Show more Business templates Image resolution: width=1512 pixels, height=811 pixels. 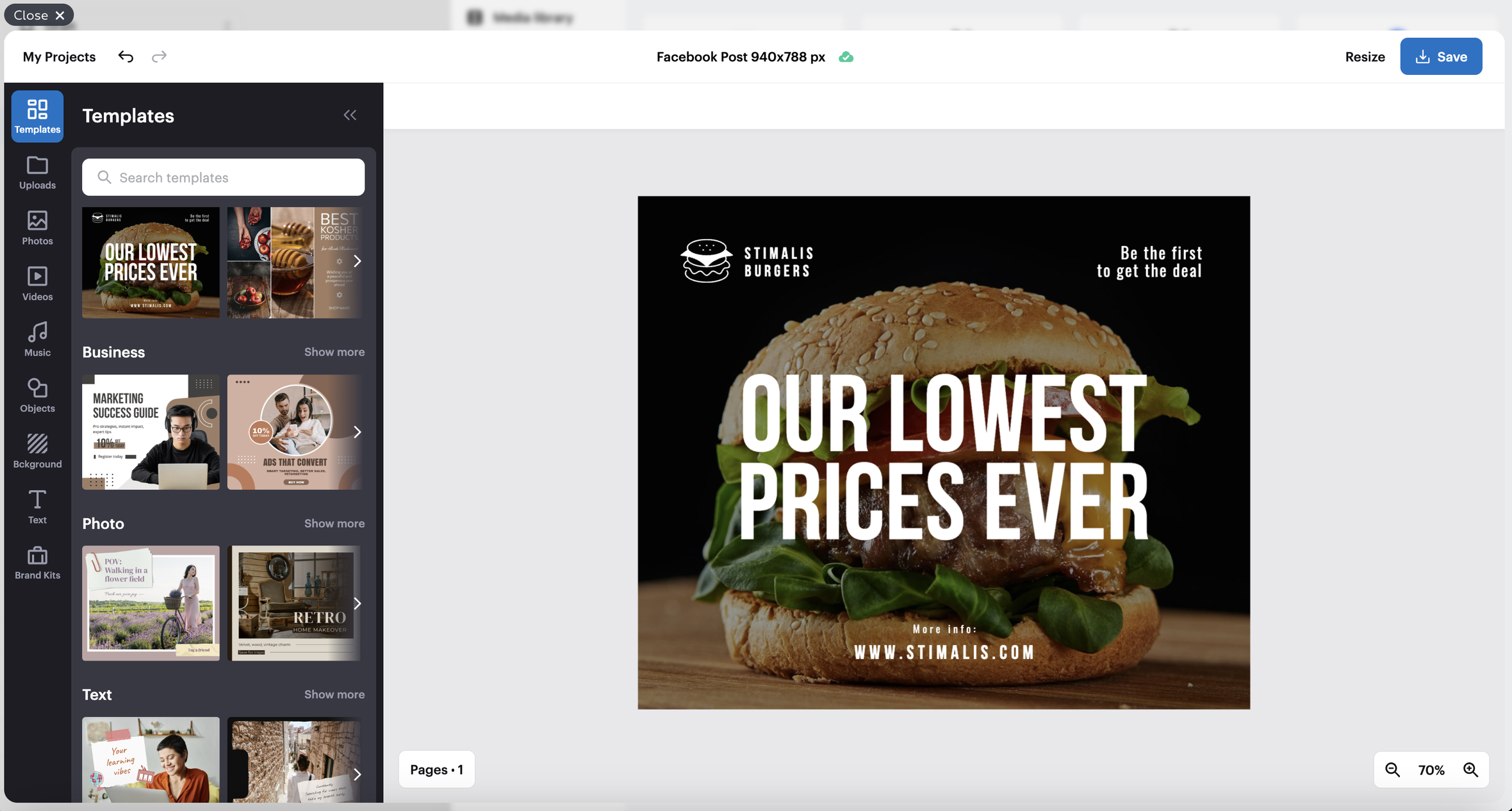point(334,352)
